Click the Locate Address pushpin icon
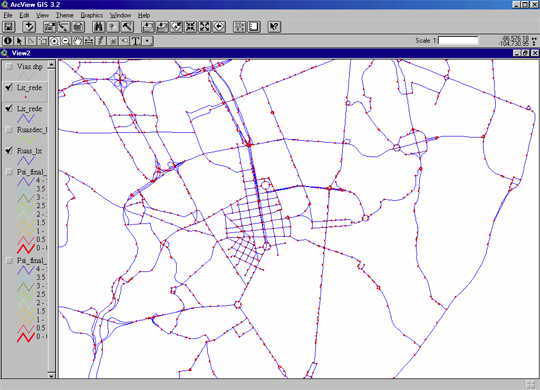Image resolution: width=540 pixels, height=390 pixels. (x=113, y=27)
